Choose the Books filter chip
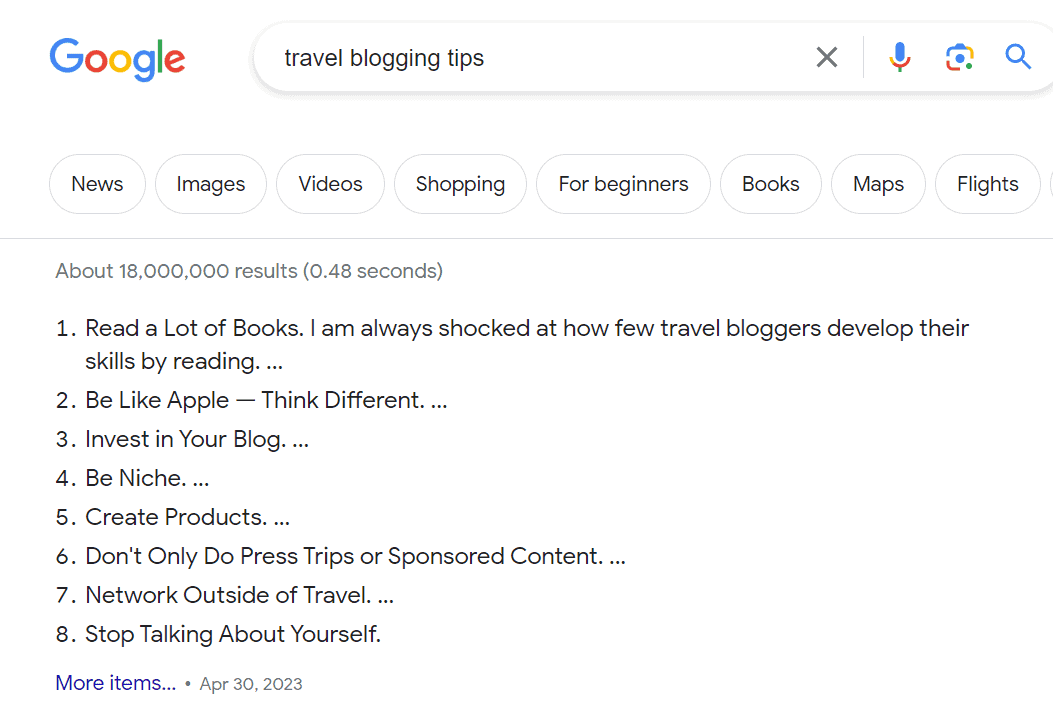This screenshot has height=706, width=1053. click(x=770, y=184)
